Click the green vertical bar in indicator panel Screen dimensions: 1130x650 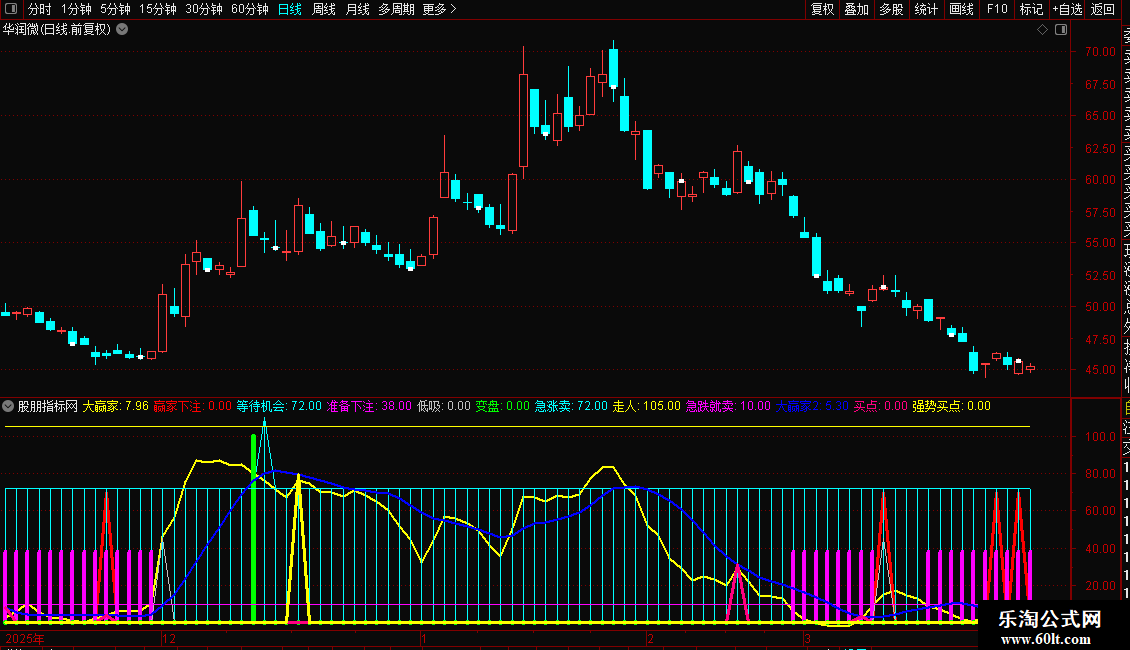(253, 530)
